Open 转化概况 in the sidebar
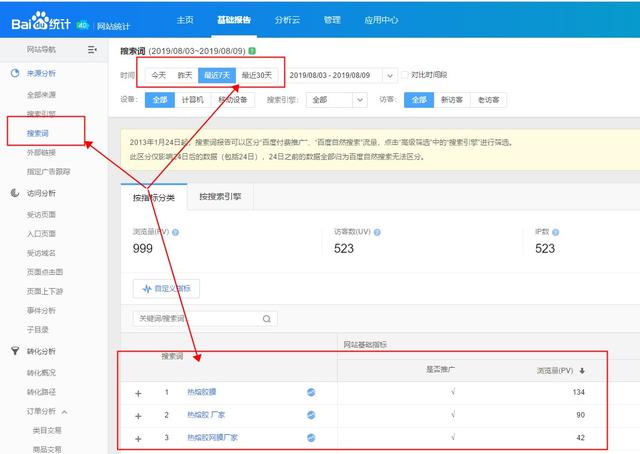 [x=41, y=373]
